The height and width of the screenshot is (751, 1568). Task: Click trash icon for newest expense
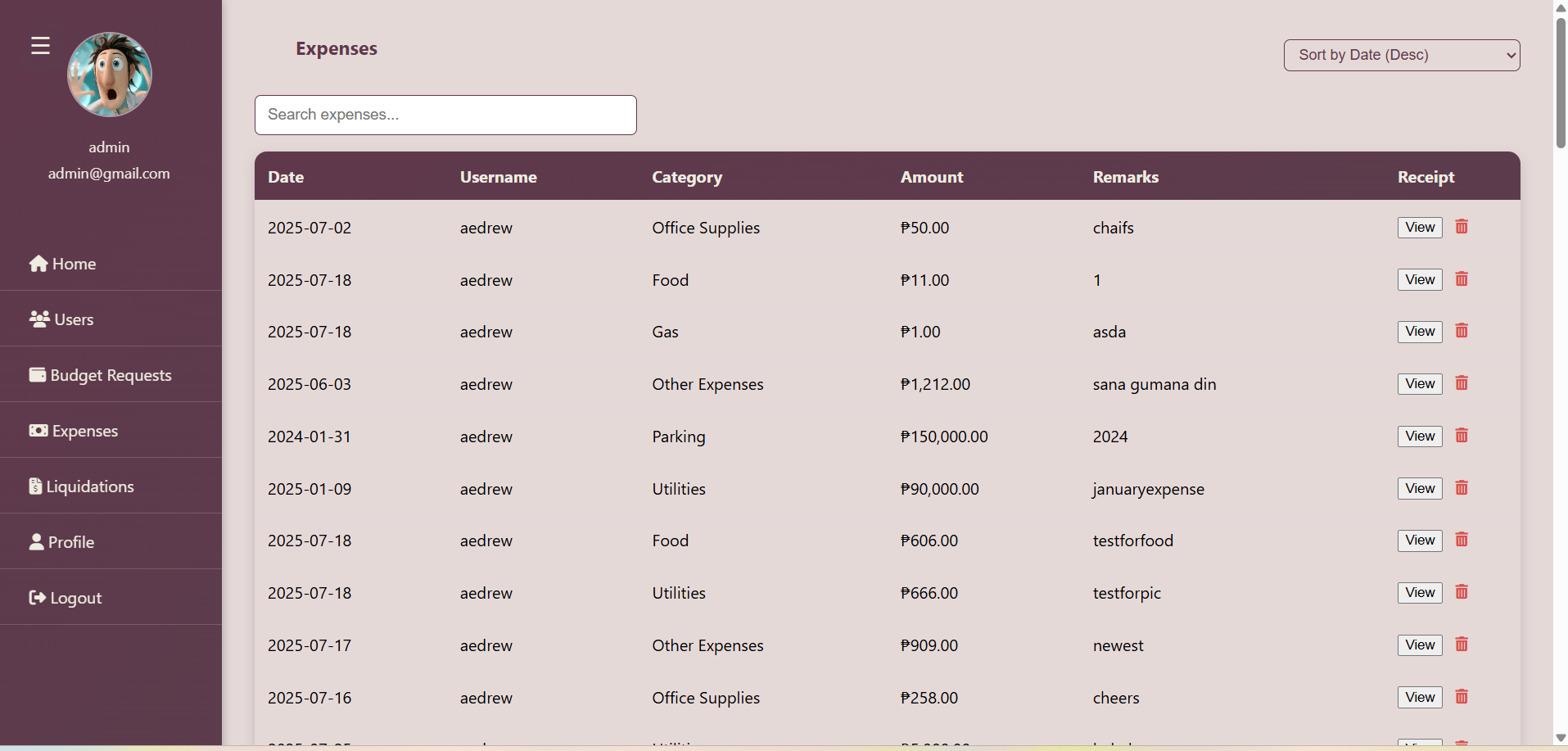1462,645
